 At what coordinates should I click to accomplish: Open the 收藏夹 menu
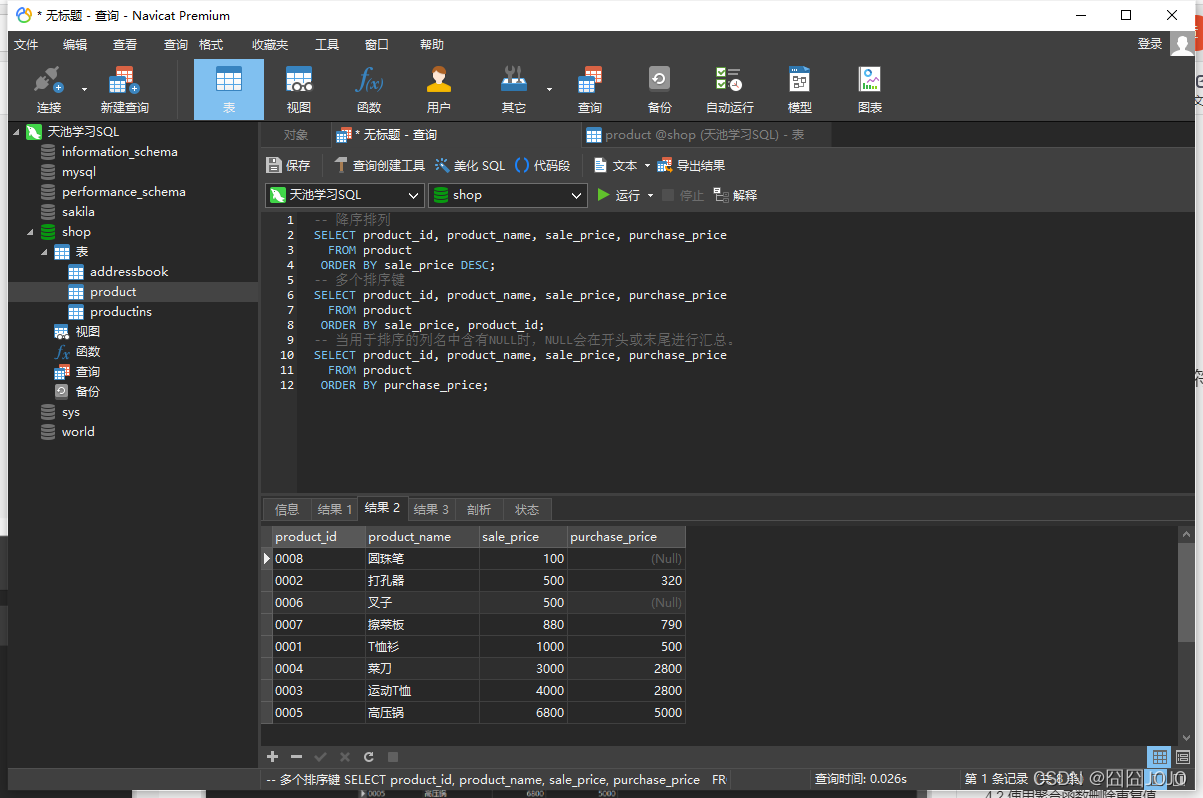click(270, 44)
